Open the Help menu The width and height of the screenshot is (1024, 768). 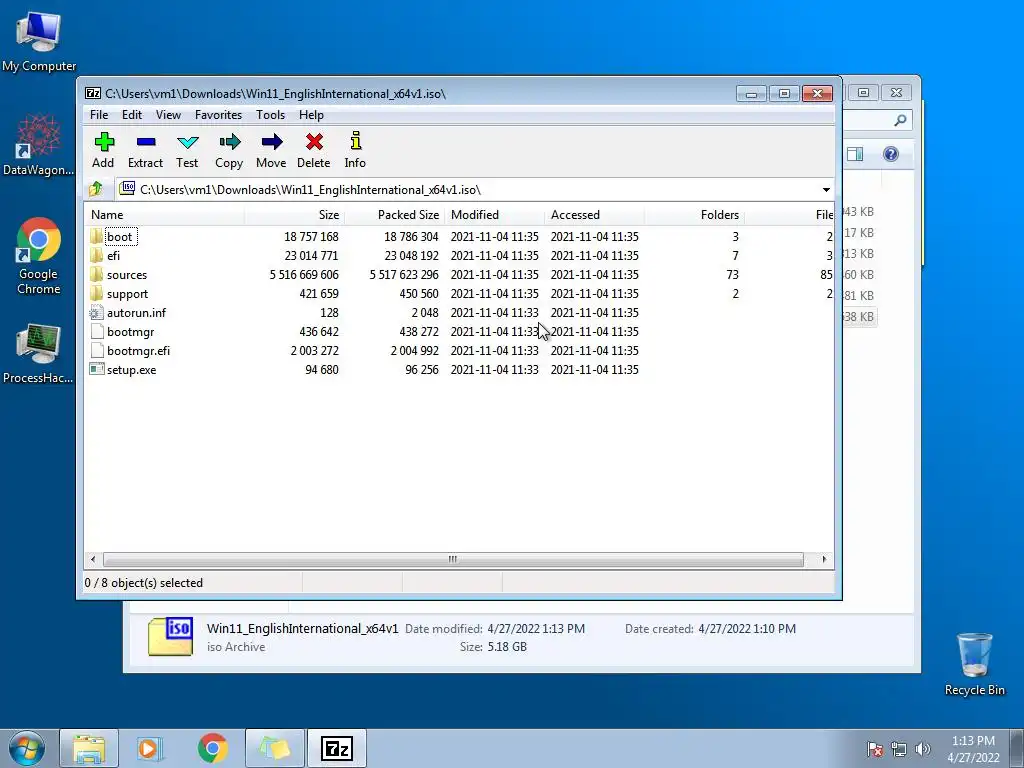coord(312,115)
